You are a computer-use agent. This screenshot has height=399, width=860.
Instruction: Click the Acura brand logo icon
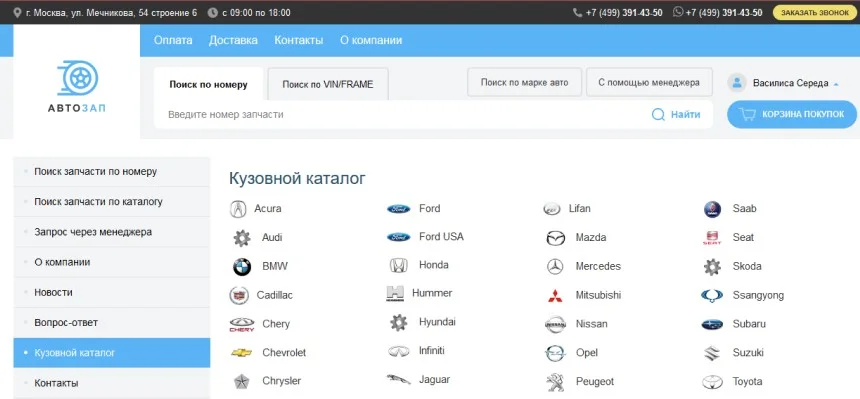click(x=238, y=209)
